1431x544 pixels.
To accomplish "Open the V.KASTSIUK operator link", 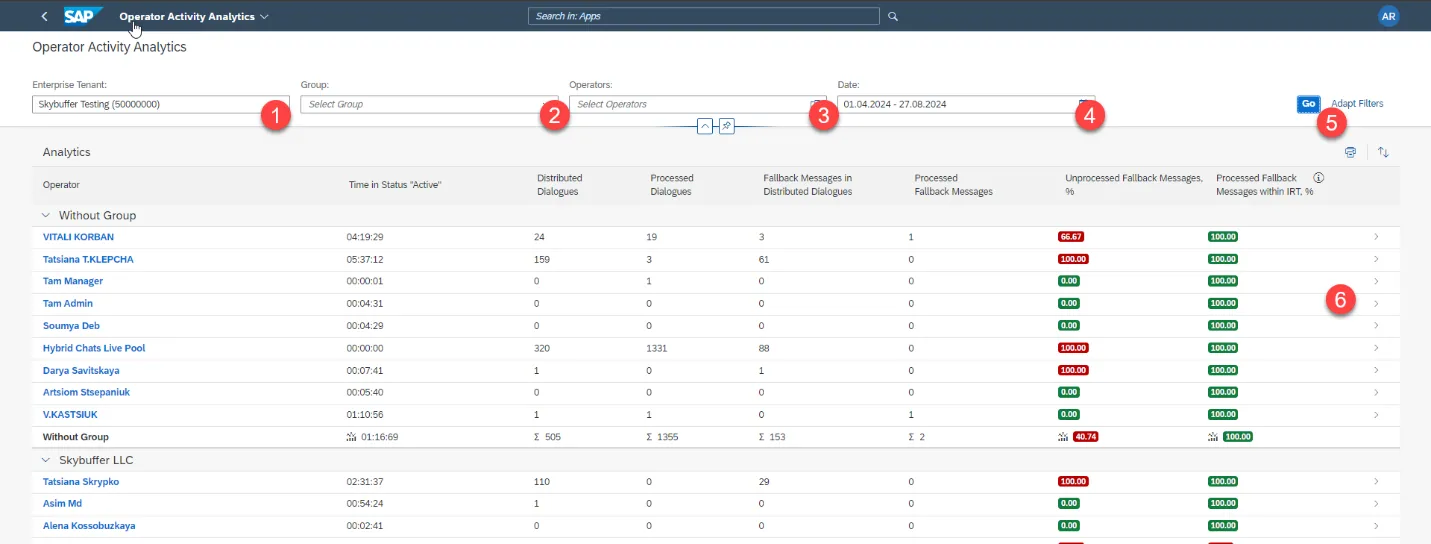I will pyautogui.click(x=70, y=414).
